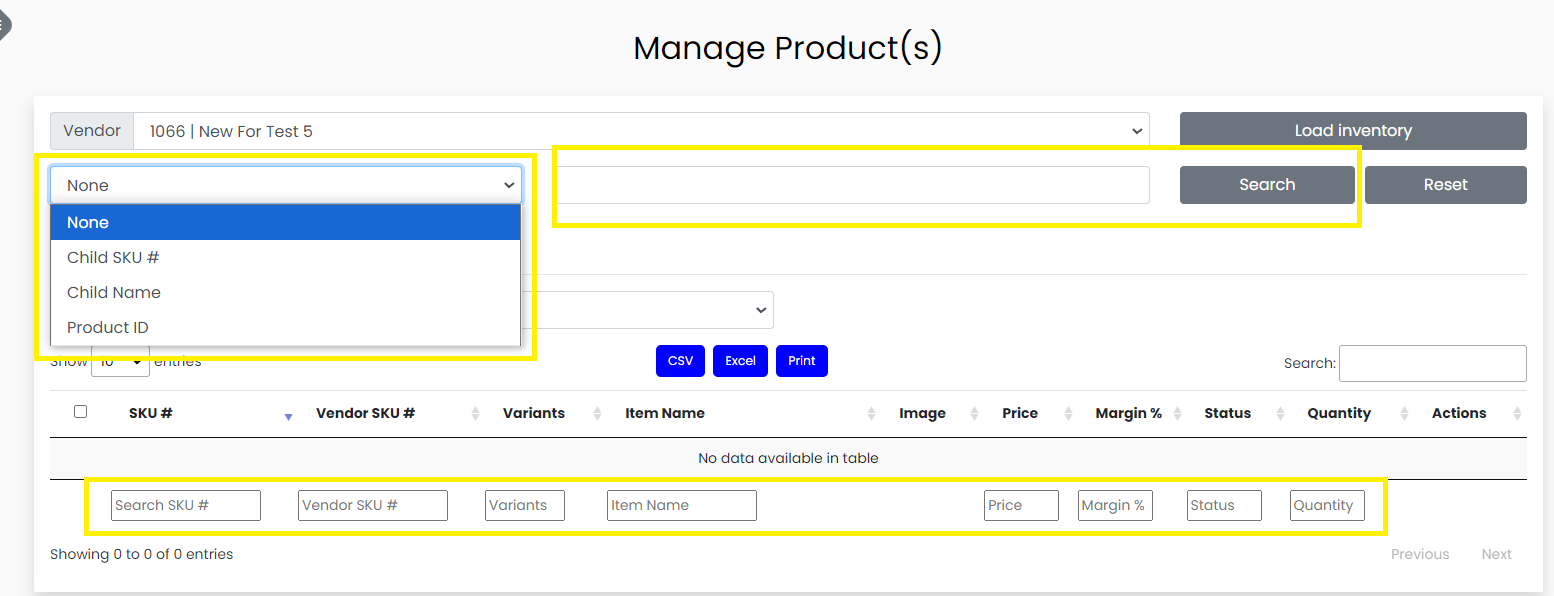Click the gray Search button
1554x596 pixels.
[1267, 185]
